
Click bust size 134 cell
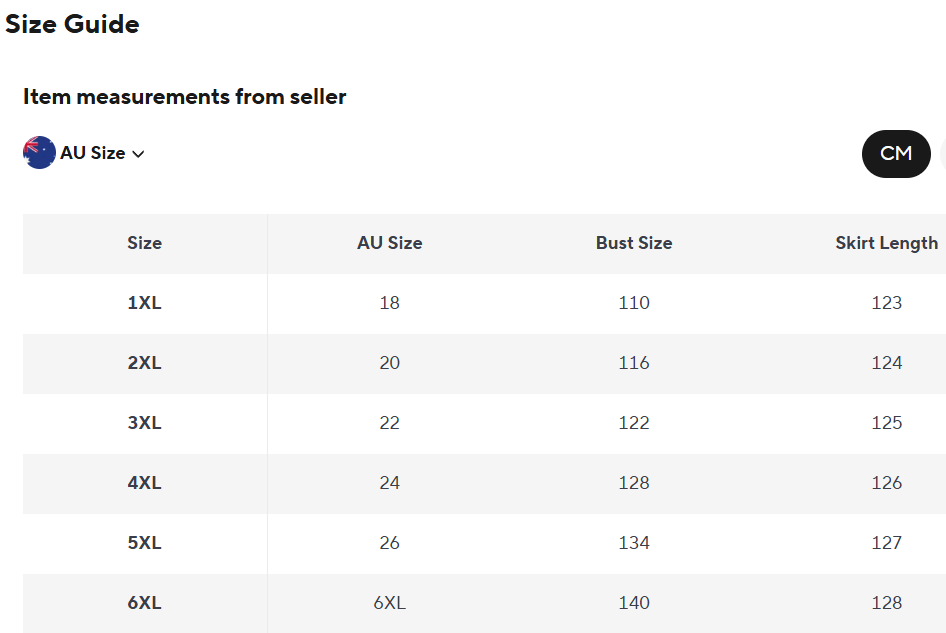[x=634, y=543]
